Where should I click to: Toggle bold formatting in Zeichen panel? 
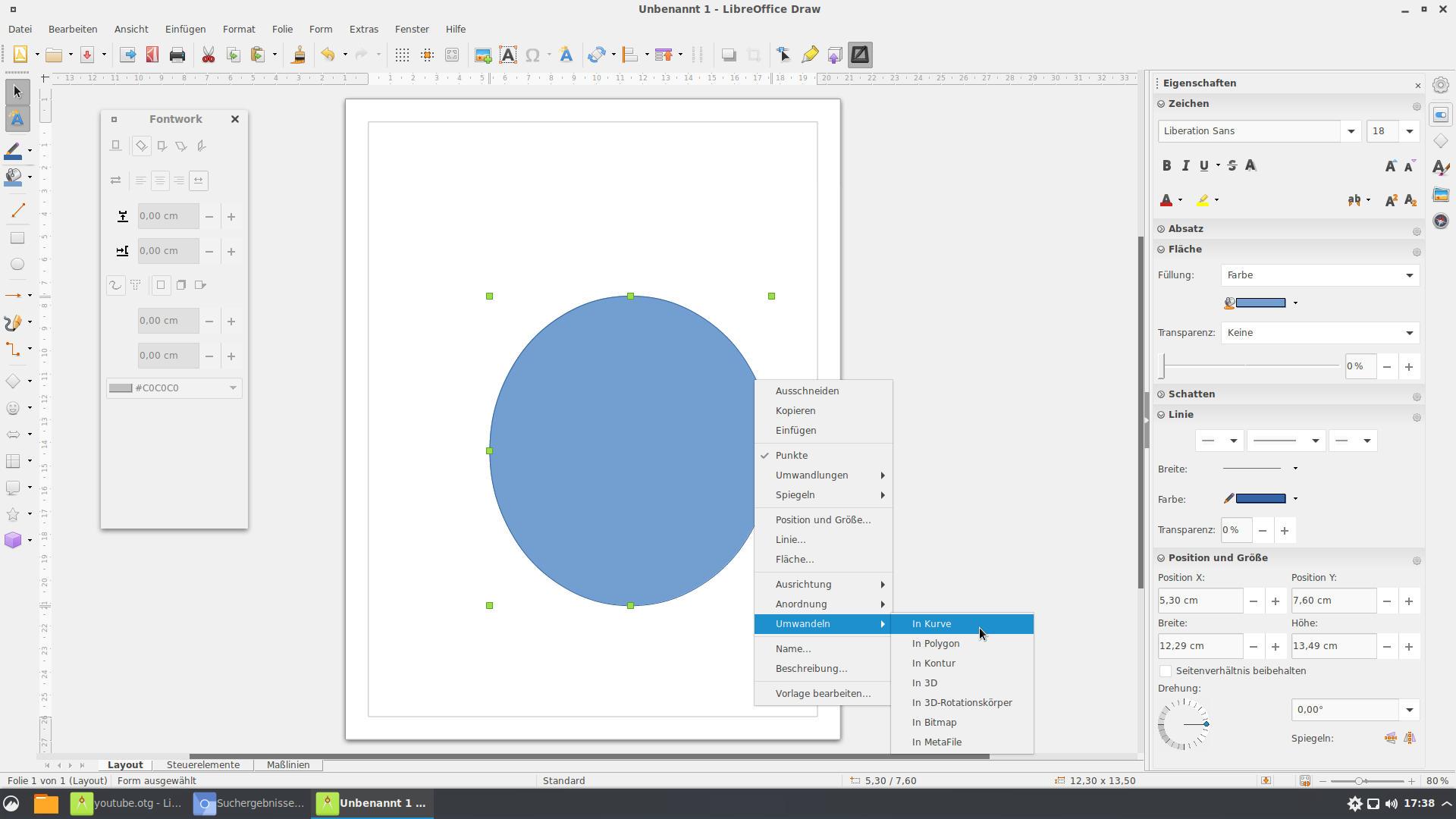pyautogui.click(x=1166, y=165)
